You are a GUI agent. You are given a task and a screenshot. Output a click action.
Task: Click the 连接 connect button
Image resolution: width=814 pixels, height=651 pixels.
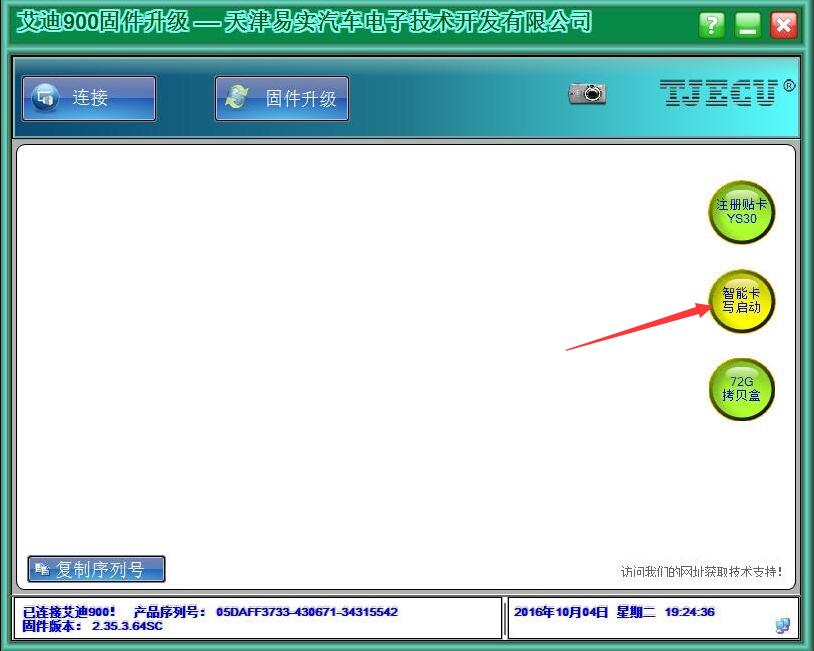point(89,98)
